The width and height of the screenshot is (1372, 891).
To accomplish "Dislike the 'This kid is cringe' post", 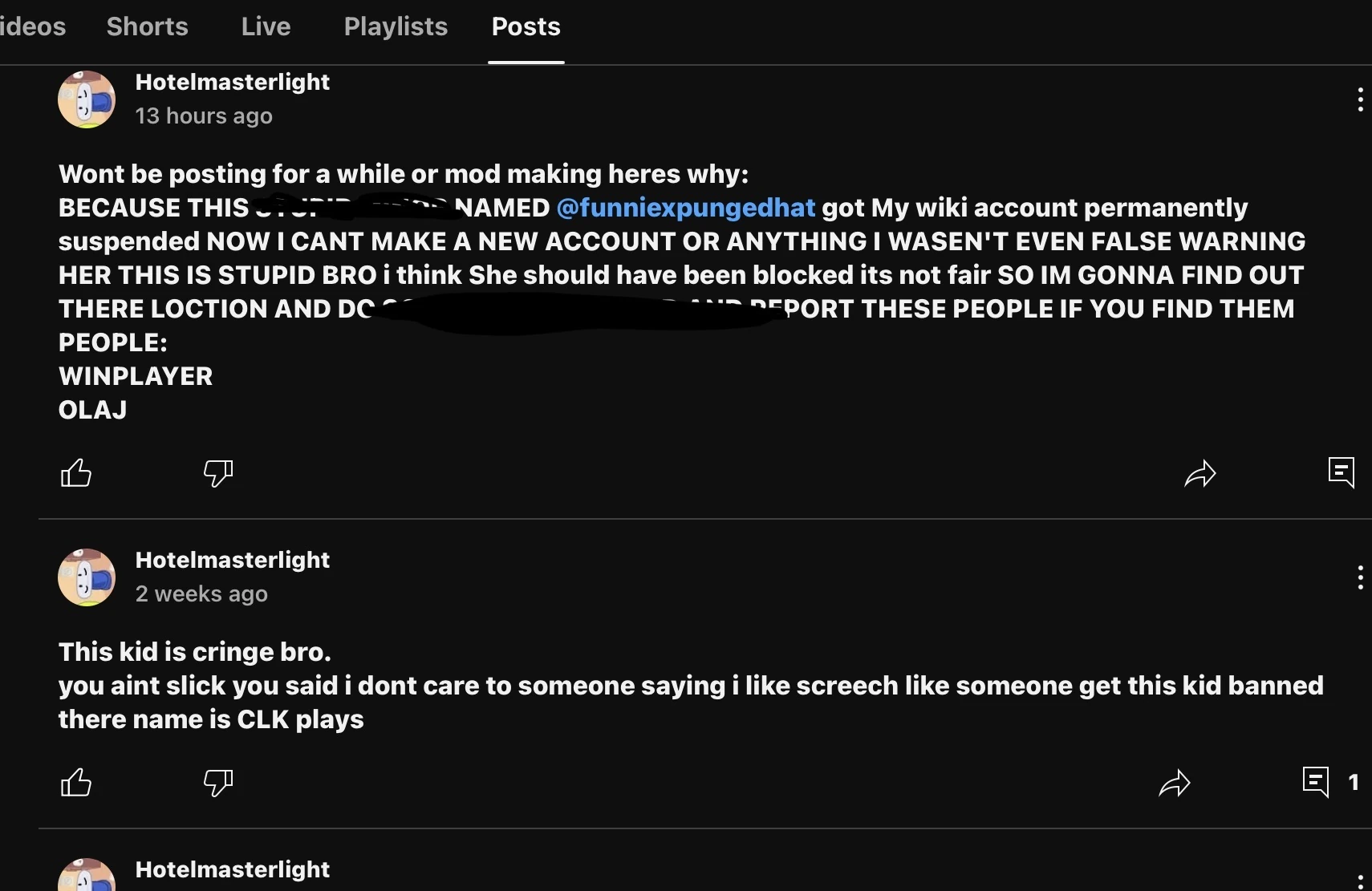I will click(x=218, y=782).
